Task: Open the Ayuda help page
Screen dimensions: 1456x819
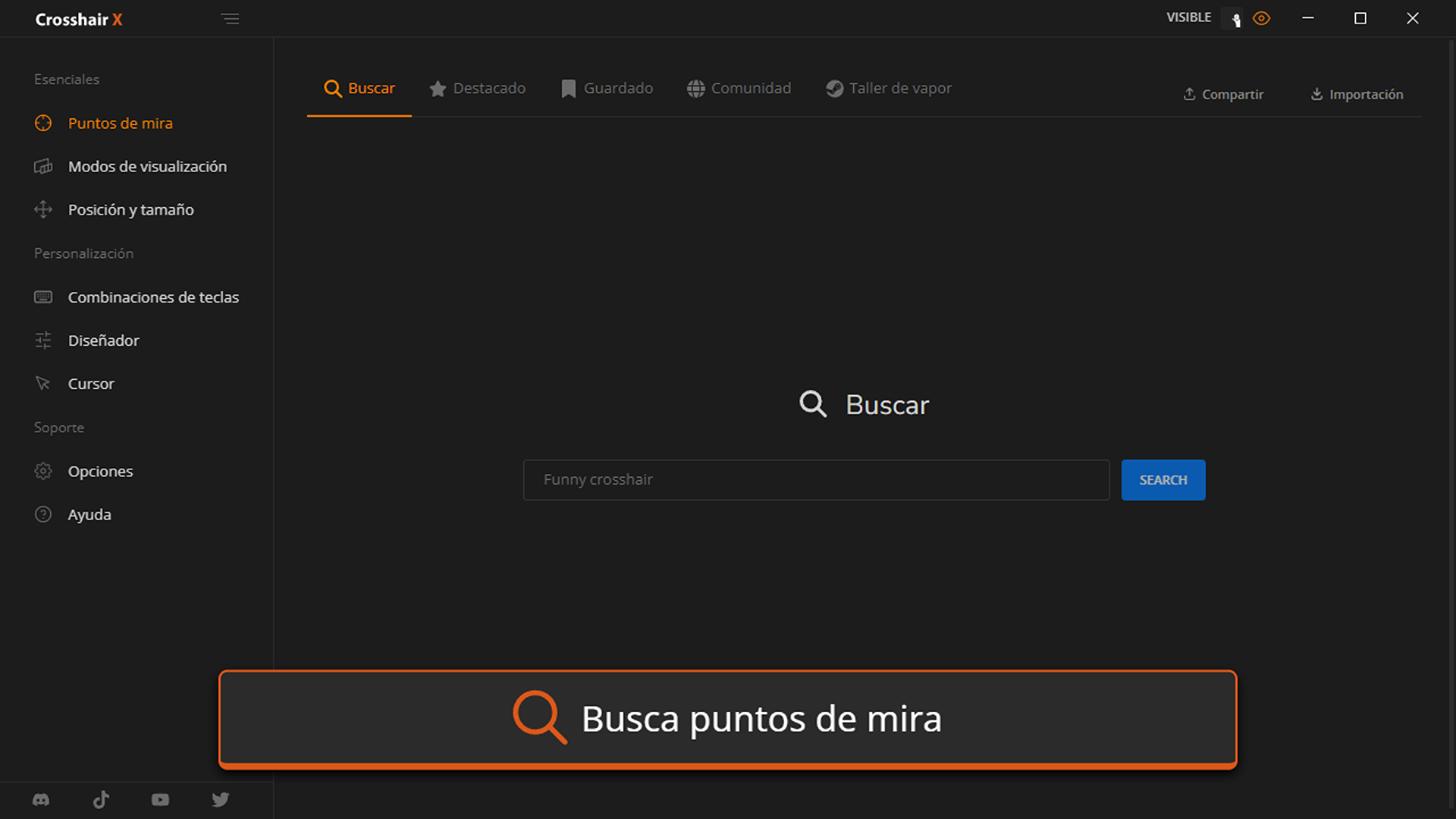Action: (x=73, y=514)
